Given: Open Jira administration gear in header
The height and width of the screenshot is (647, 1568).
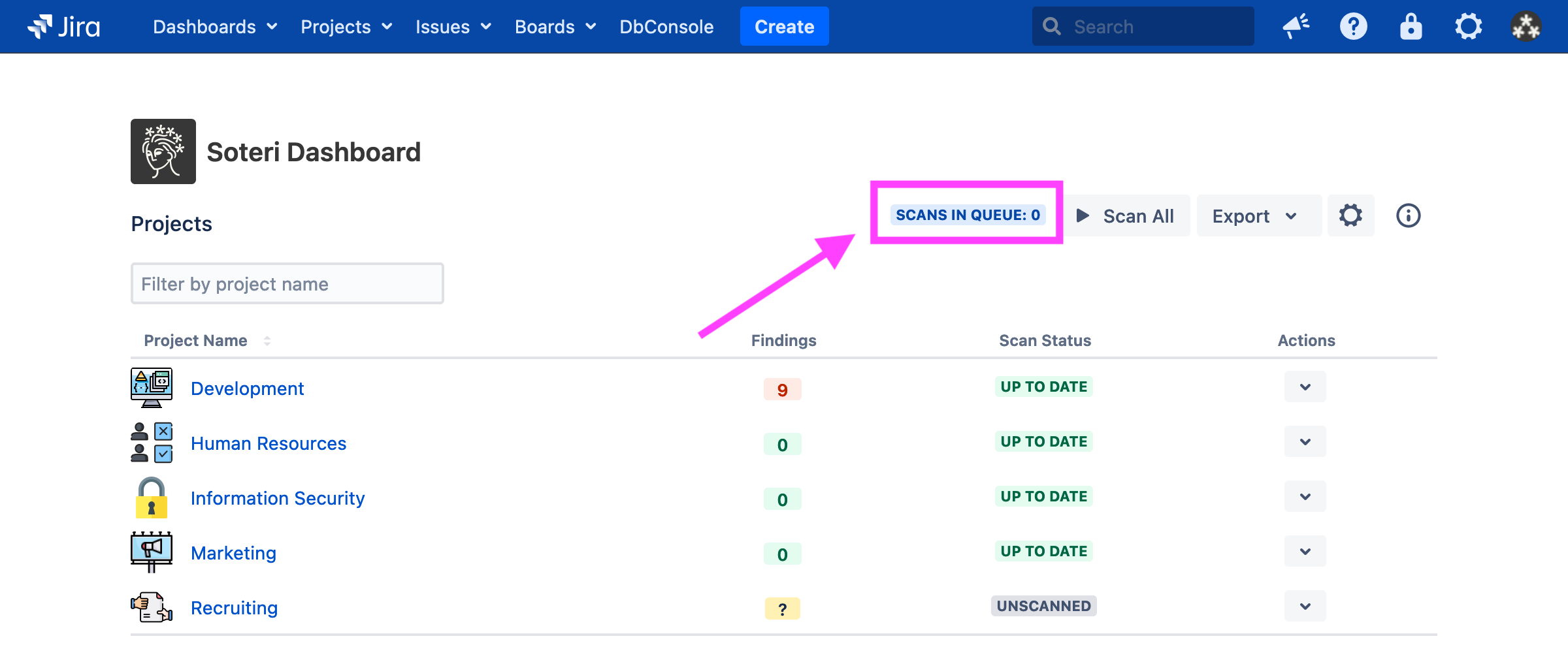Looking at the screenshot, I should pos(1468,27).
